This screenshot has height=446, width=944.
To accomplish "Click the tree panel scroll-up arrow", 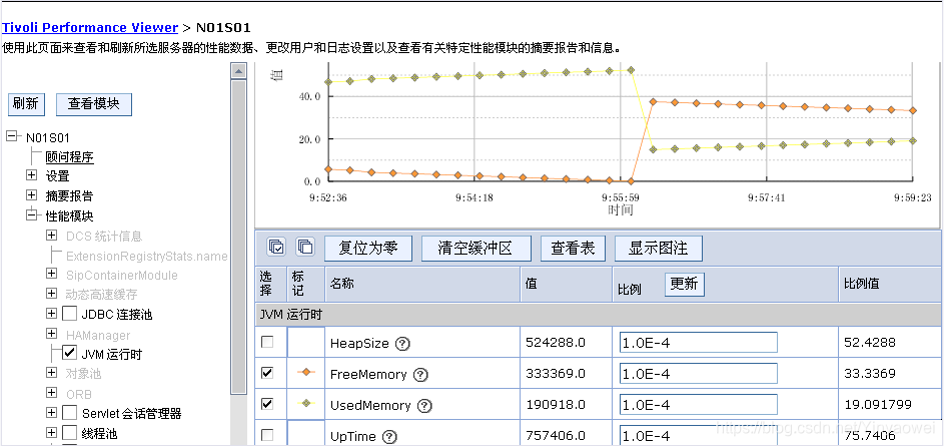I will click(239, 71).
